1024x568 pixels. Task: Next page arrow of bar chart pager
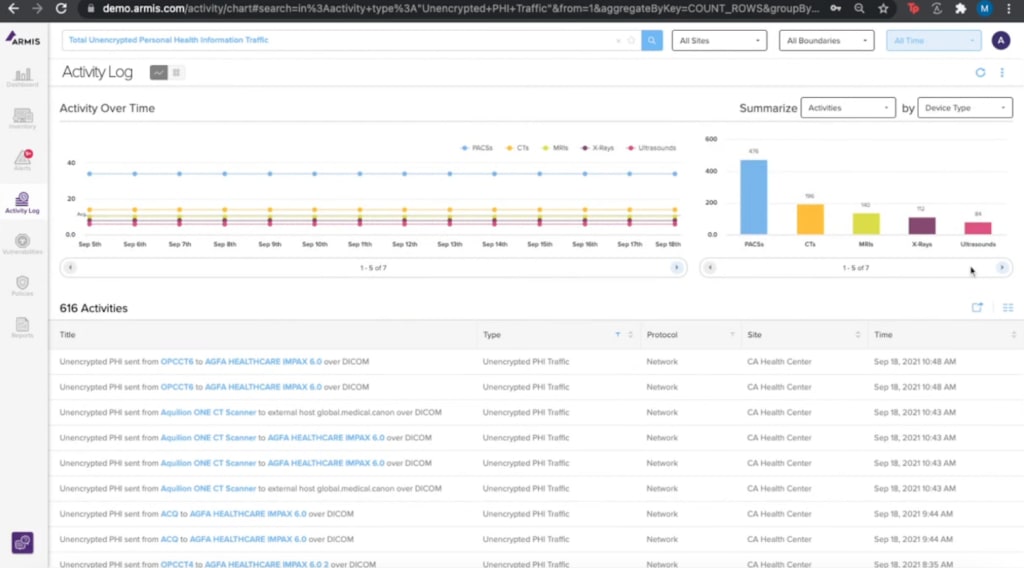click(1001, 268)
